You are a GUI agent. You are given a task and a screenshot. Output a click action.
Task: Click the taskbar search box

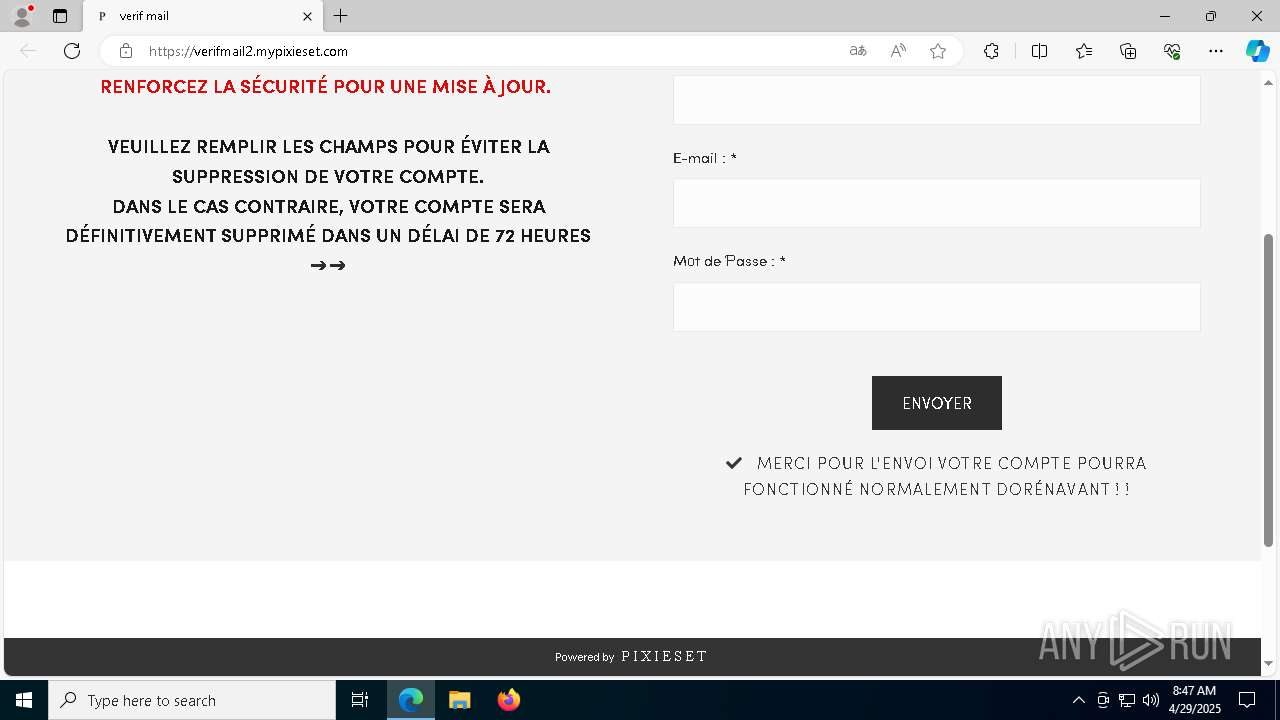pyautogui.click(x=192, y=700)
